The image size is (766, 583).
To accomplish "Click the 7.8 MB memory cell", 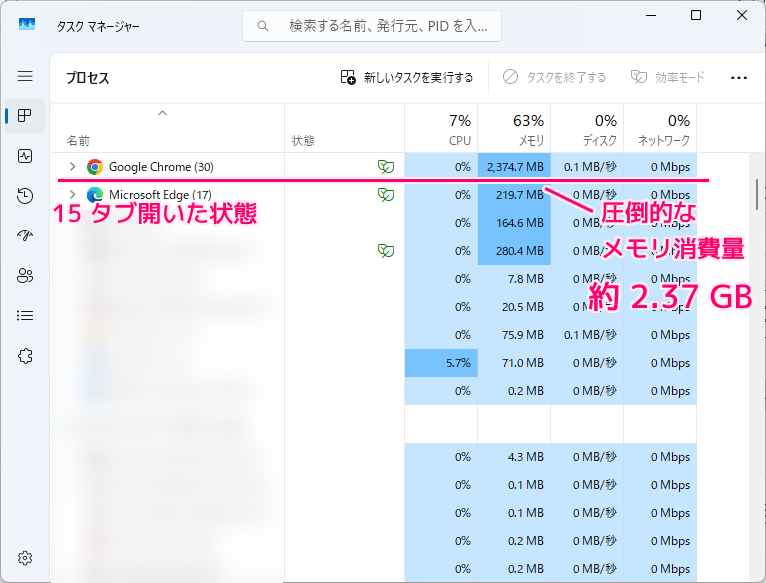I will (514, 279).
